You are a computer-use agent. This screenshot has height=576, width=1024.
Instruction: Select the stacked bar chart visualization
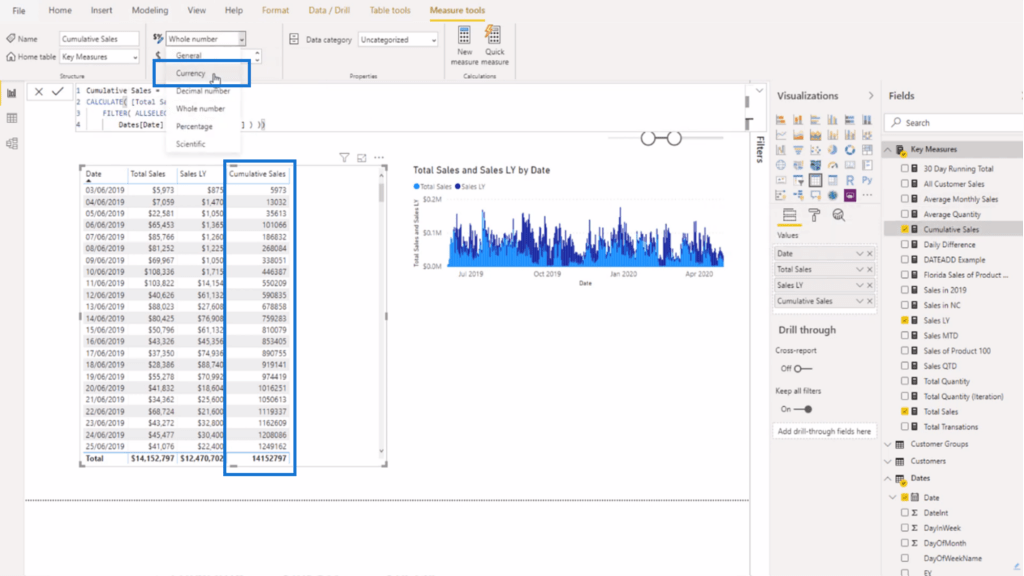(780, 120)
